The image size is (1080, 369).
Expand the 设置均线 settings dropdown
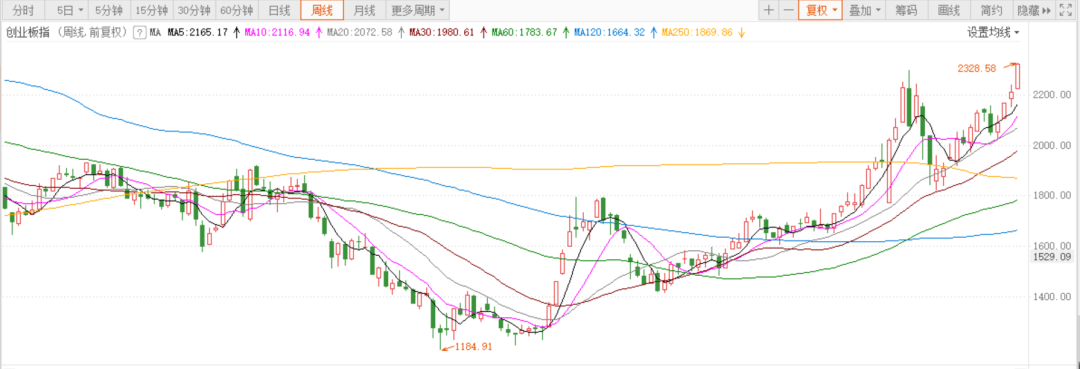(x=993, y=32)
